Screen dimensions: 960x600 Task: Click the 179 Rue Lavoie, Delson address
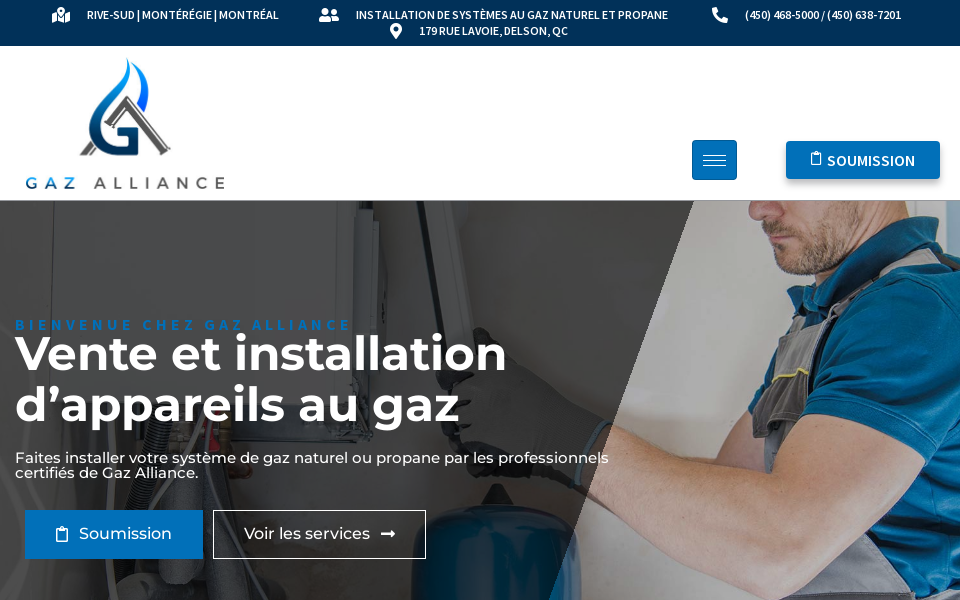click(x=493, y=31)
